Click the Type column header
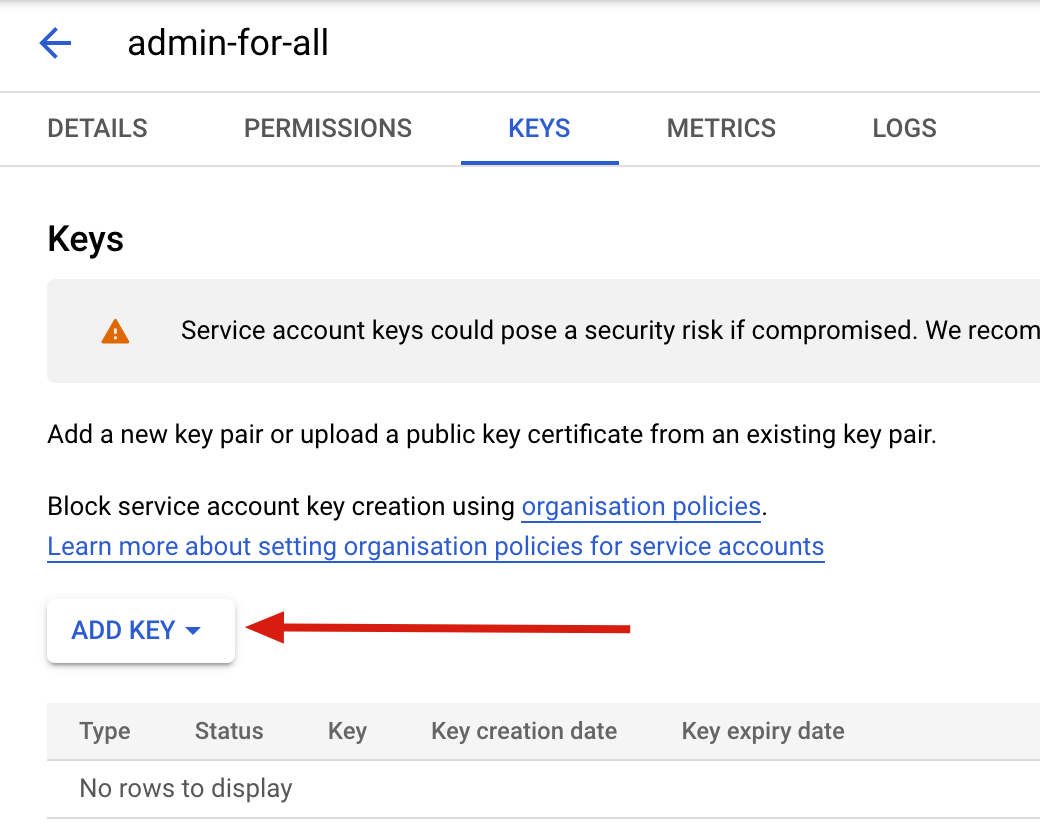Viewport: 1040px width, 828px height. tap(105, 731)
